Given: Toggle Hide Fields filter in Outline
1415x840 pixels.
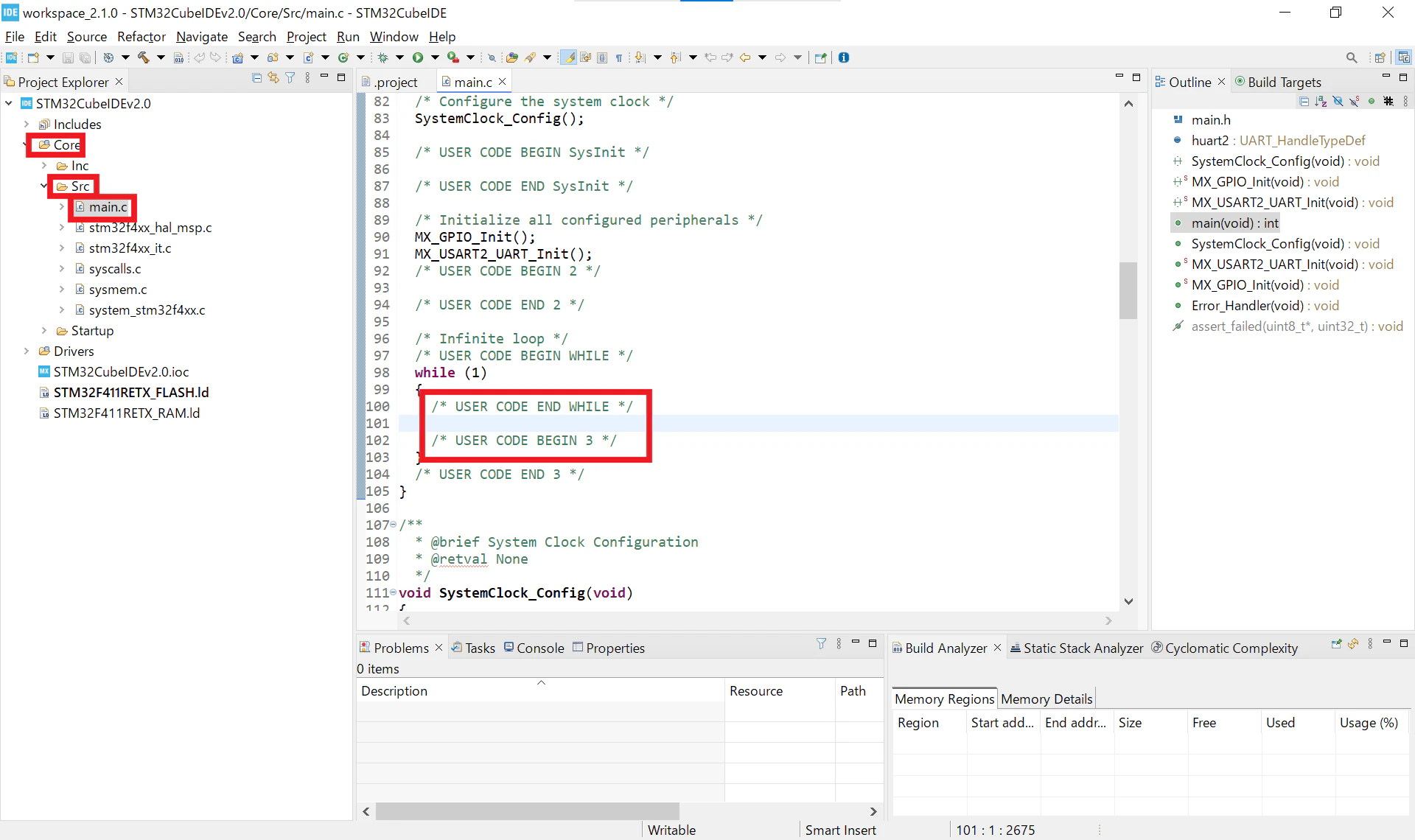Looking at the screenshot, I should 1338,101.
